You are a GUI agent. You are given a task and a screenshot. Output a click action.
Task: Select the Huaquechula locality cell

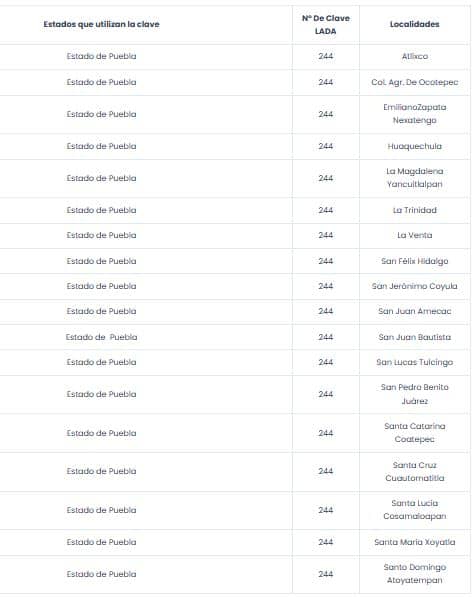[415, 146]
